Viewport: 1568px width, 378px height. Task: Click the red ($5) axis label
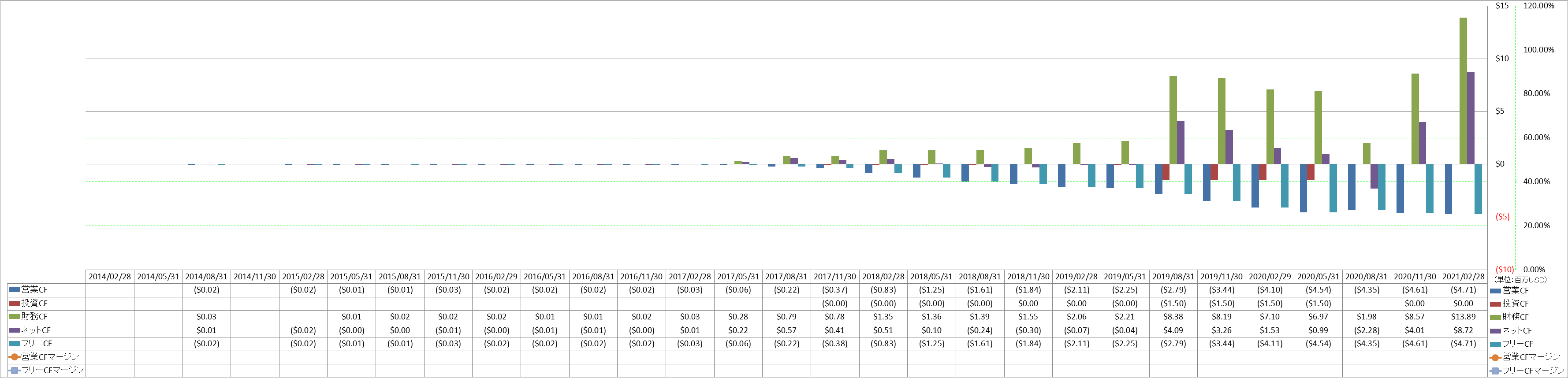click(x=1502, y=217)
